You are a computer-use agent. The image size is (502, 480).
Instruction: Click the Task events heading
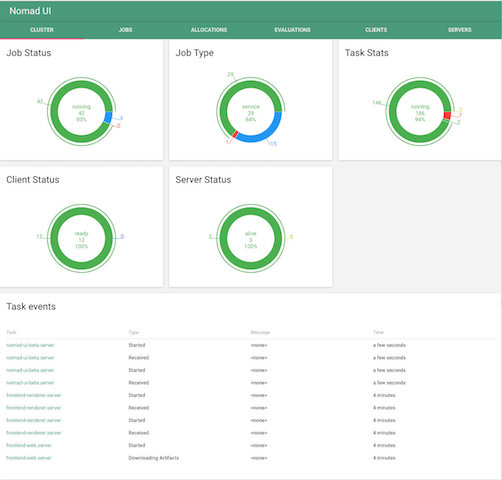coord(31,307)
